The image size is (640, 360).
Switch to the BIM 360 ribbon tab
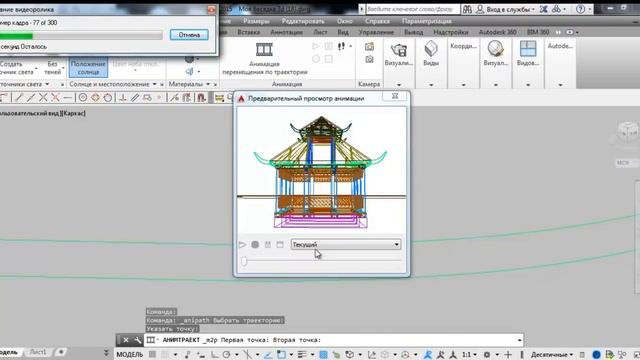[x=538, y=32]
